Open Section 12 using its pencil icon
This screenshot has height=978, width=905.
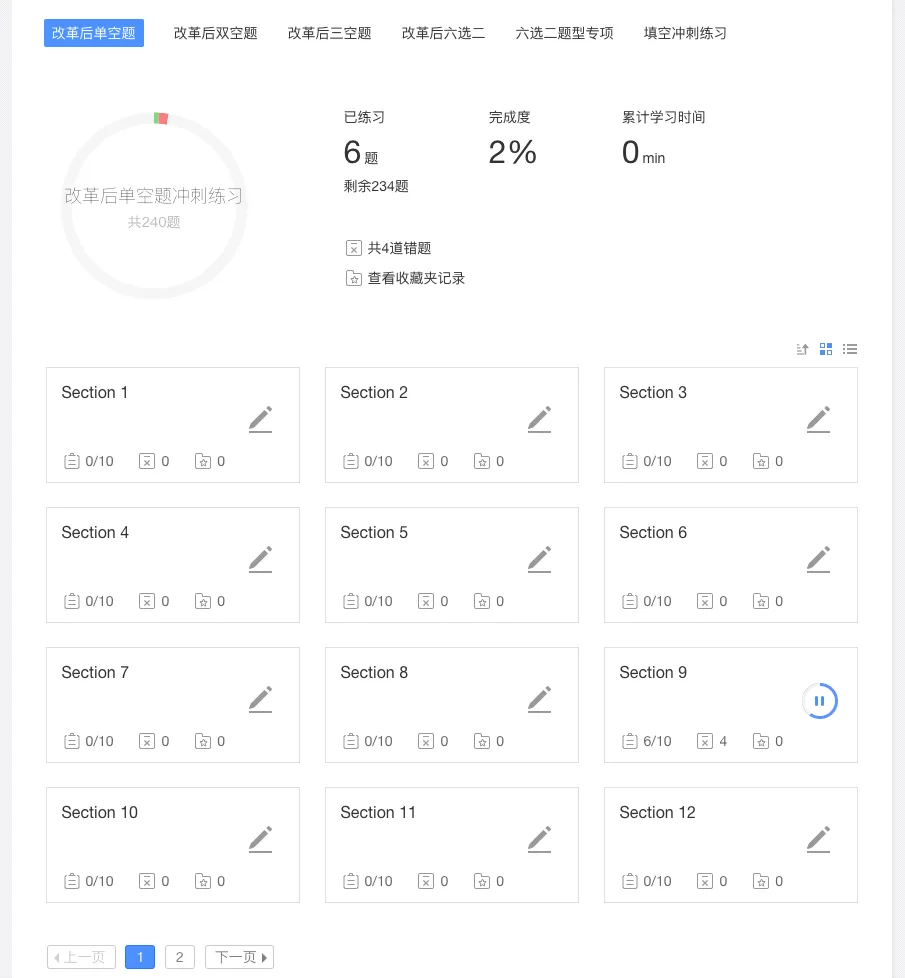tap(818, 840)
